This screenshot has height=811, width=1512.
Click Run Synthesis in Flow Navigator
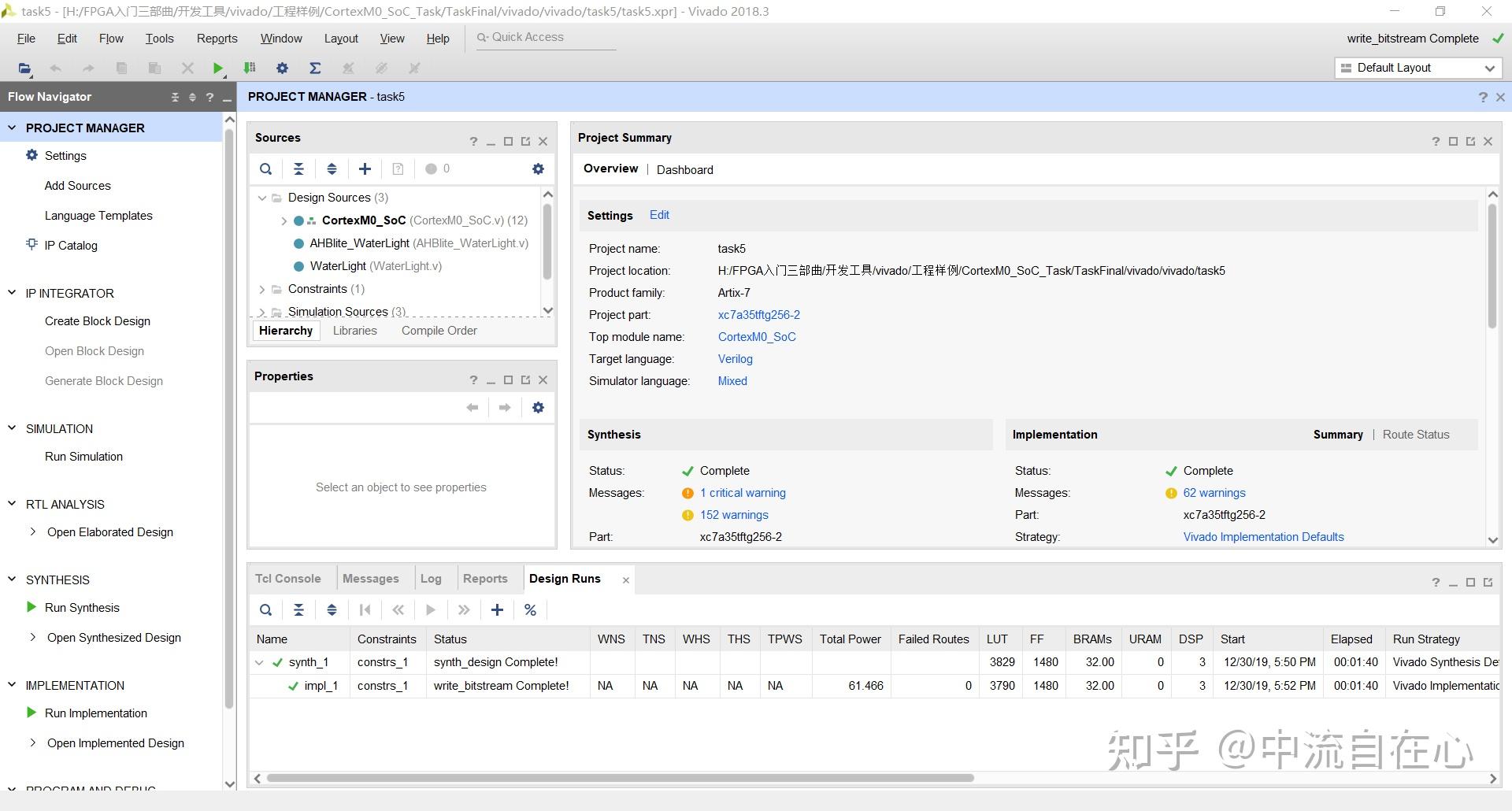tap(82, 607)
